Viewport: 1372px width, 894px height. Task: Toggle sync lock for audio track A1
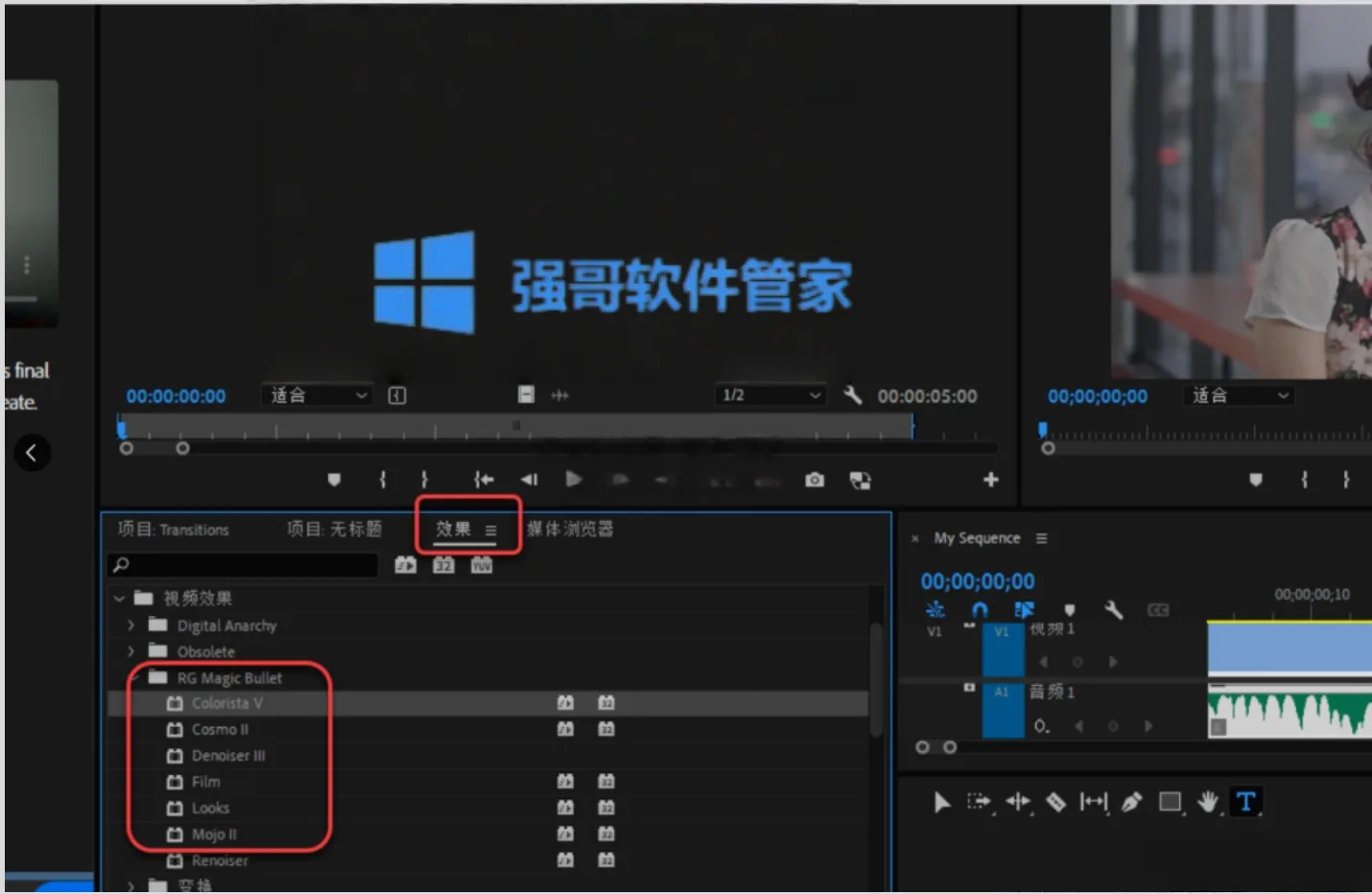(x=969, y=688)
